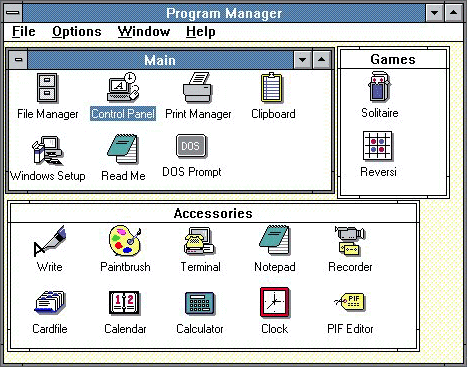Open the Options menu

pos(77,32)
